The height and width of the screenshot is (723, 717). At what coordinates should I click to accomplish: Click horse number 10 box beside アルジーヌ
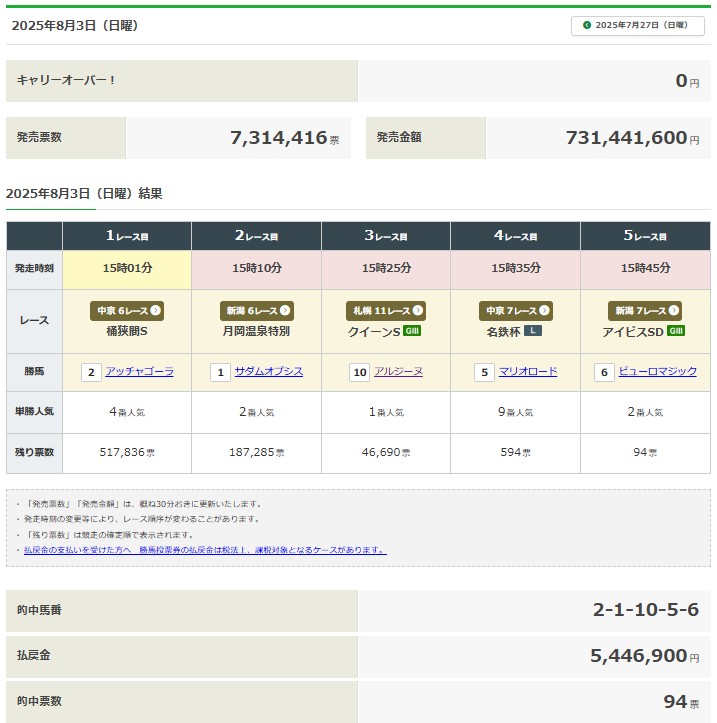359,372
